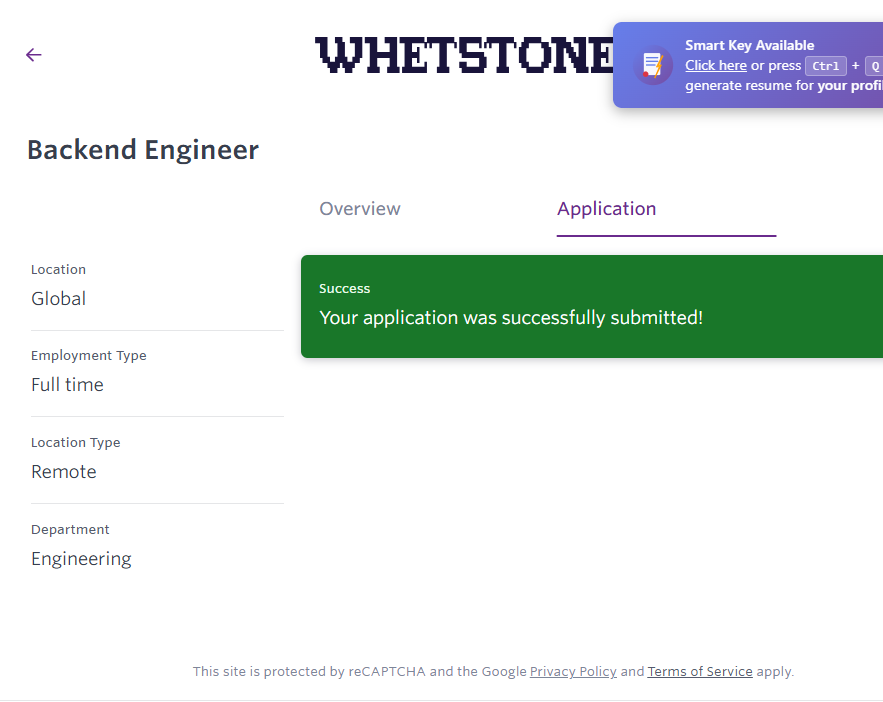Click the Engineering department value
This screenshot has height=702, width=883.
pyautogui.click(x=81, y=559)
